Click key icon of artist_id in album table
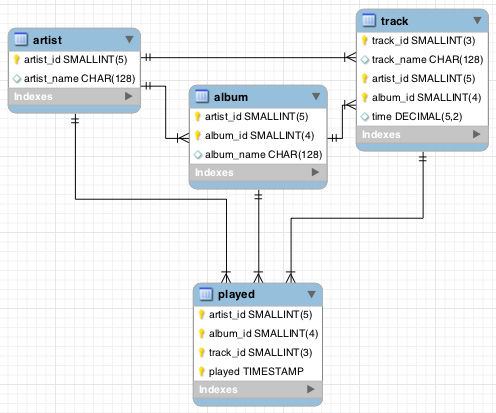The height and width of the screenshot is (413, 496). point(198,117)
